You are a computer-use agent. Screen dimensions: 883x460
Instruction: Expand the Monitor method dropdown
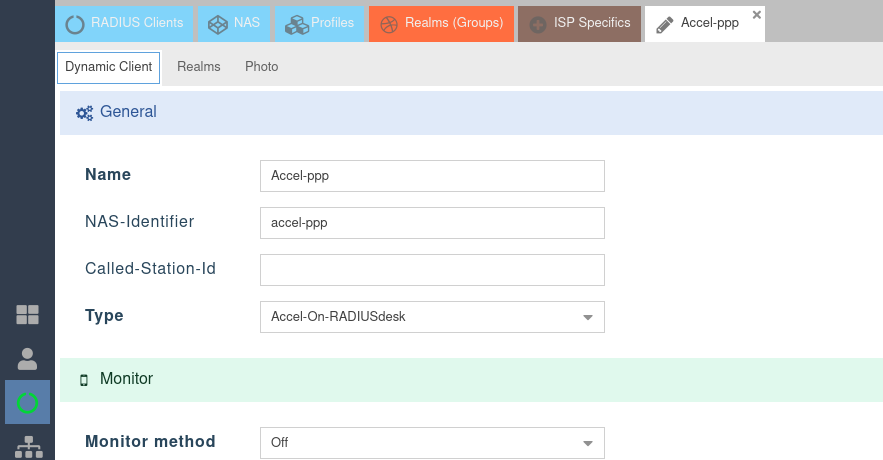coord(588,443)
